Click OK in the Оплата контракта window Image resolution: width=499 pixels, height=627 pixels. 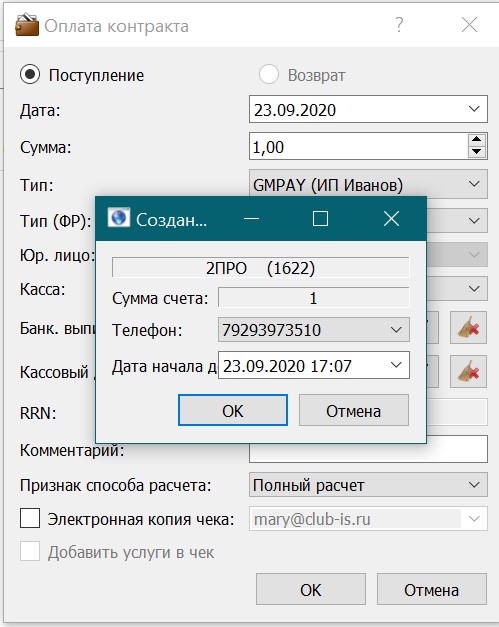311,589
